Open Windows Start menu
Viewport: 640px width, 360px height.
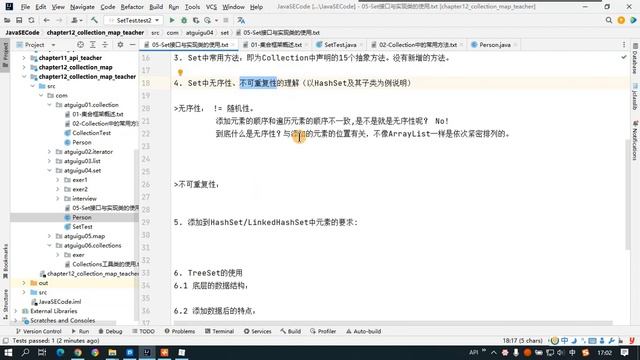[8, 352]
